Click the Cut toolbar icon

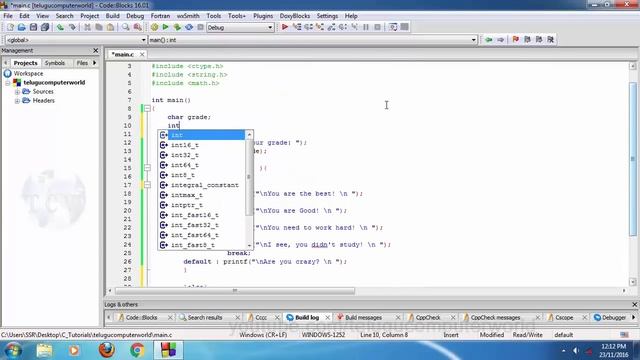[87, 27]
